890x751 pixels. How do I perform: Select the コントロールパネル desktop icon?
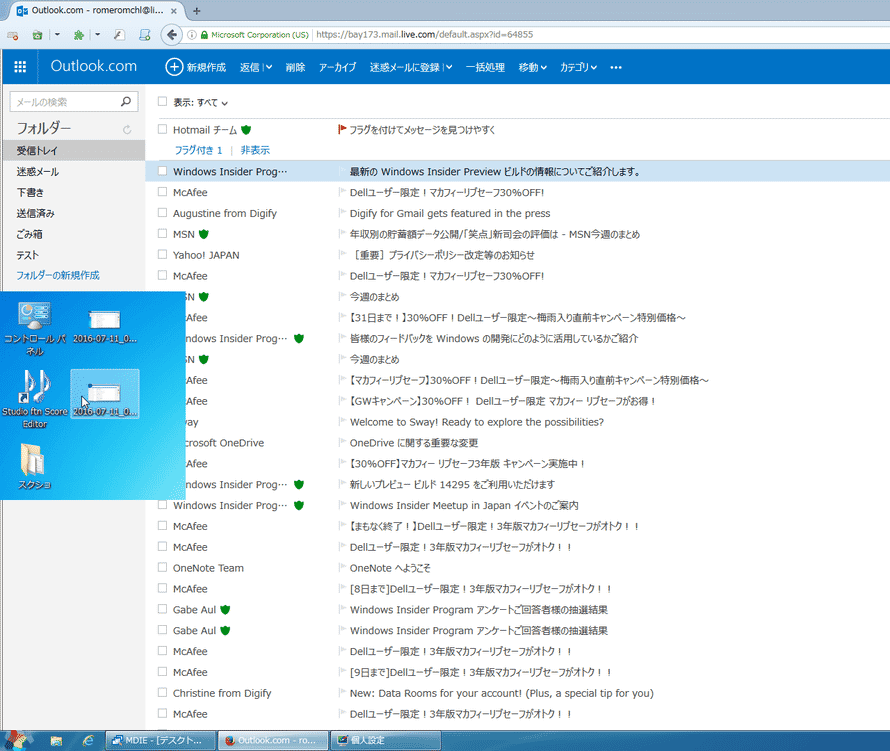tap(35, 329)
